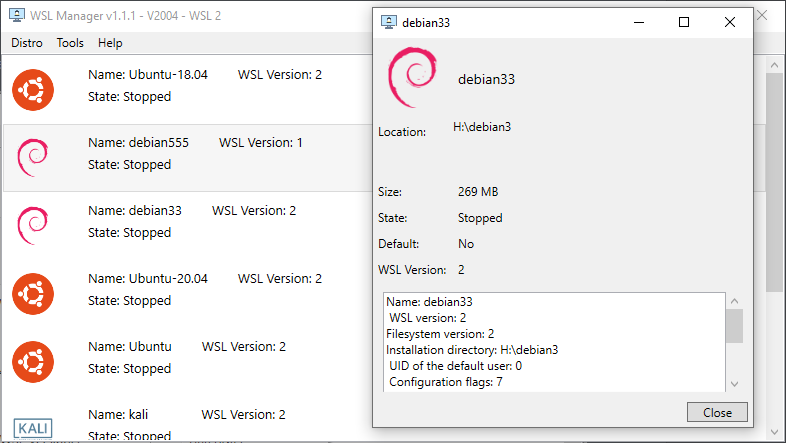786x443 pixels.
Task: Select 'Name: kali' row text
Action: click(118, 415)
